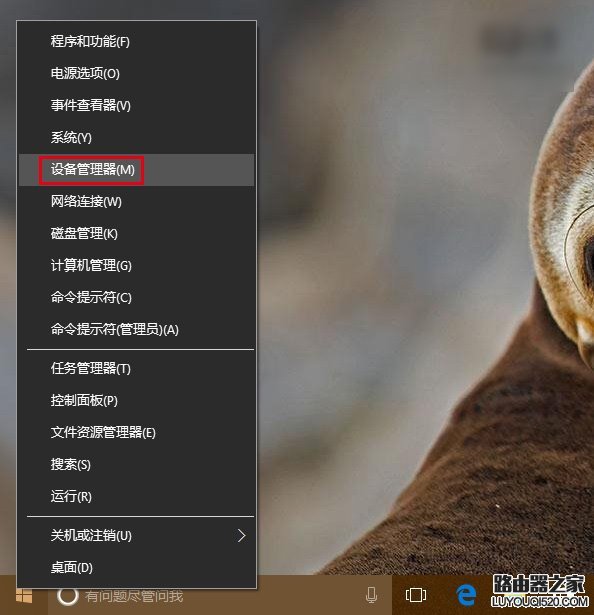Open 事件查看器(V)

click(137, 105)
